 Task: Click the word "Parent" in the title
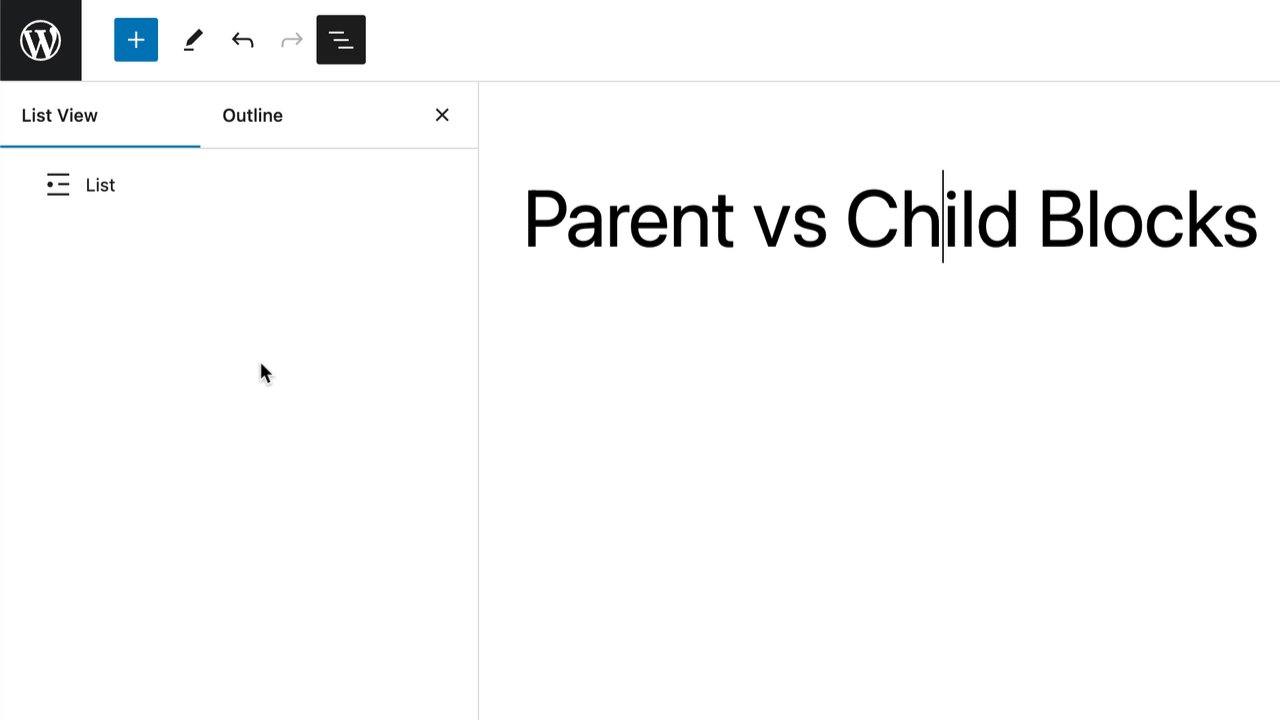click(x=628, y=220)
